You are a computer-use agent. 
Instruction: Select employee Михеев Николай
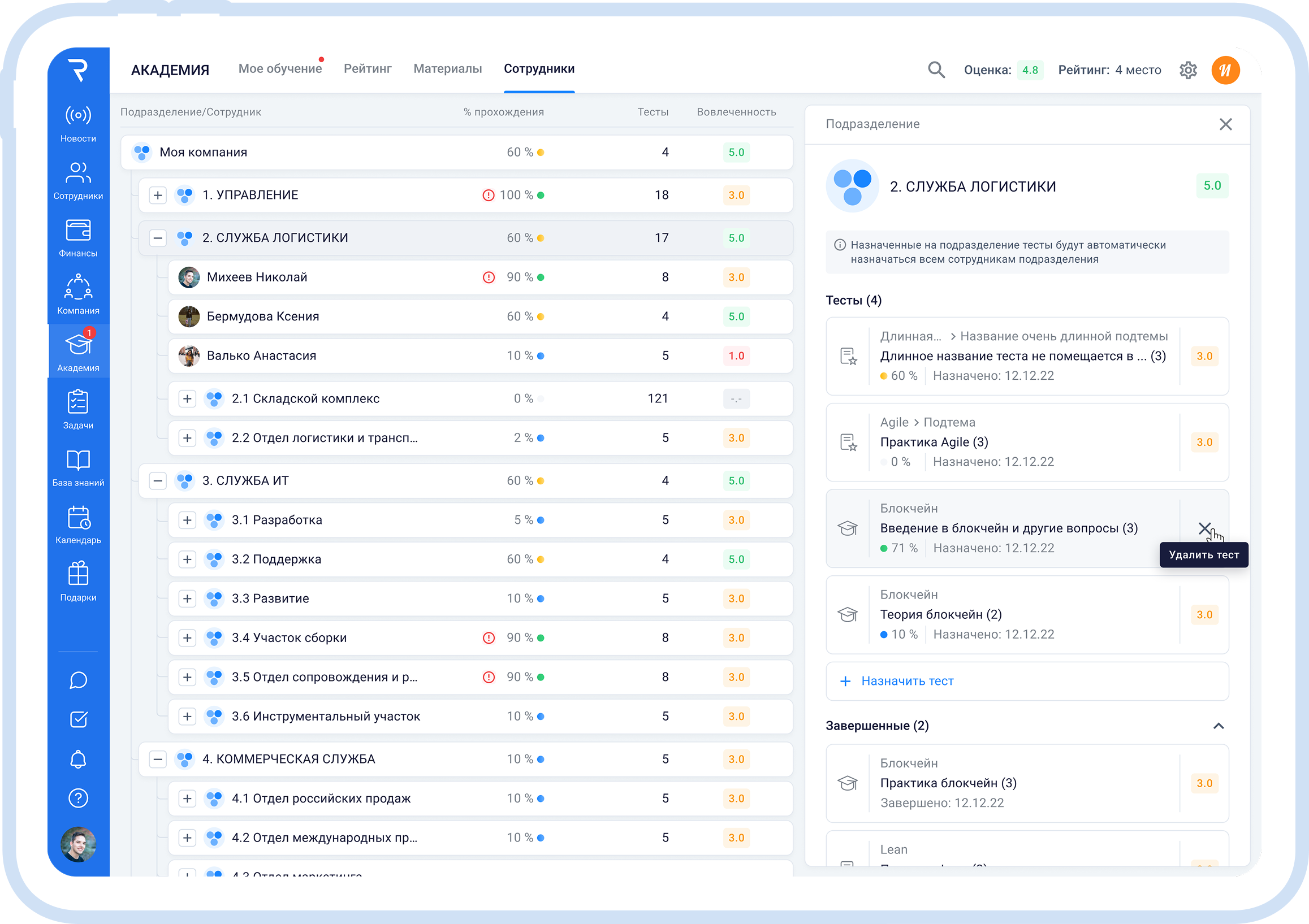480,277
